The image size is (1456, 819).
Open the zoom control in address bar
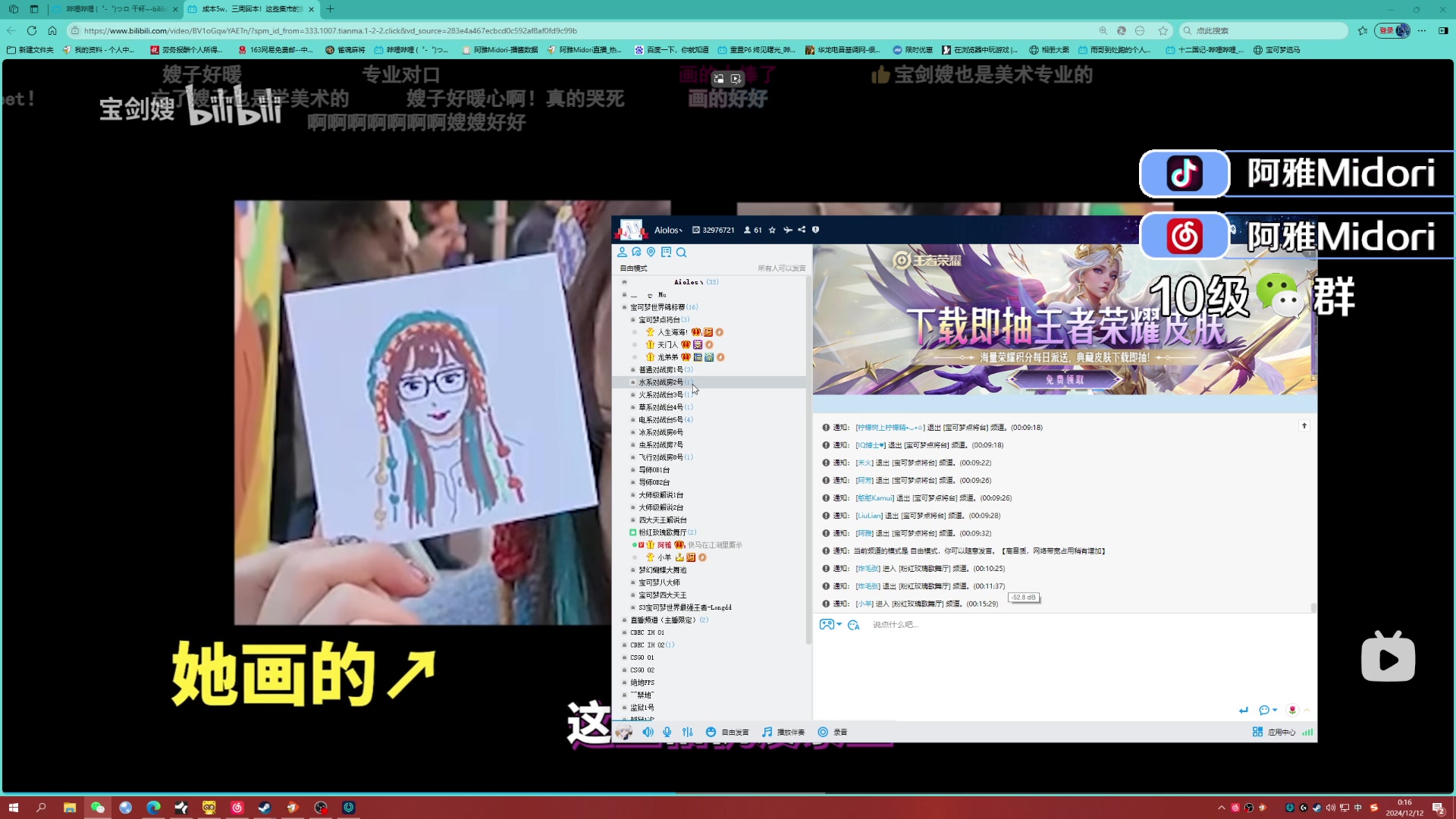click(1103, 30)
